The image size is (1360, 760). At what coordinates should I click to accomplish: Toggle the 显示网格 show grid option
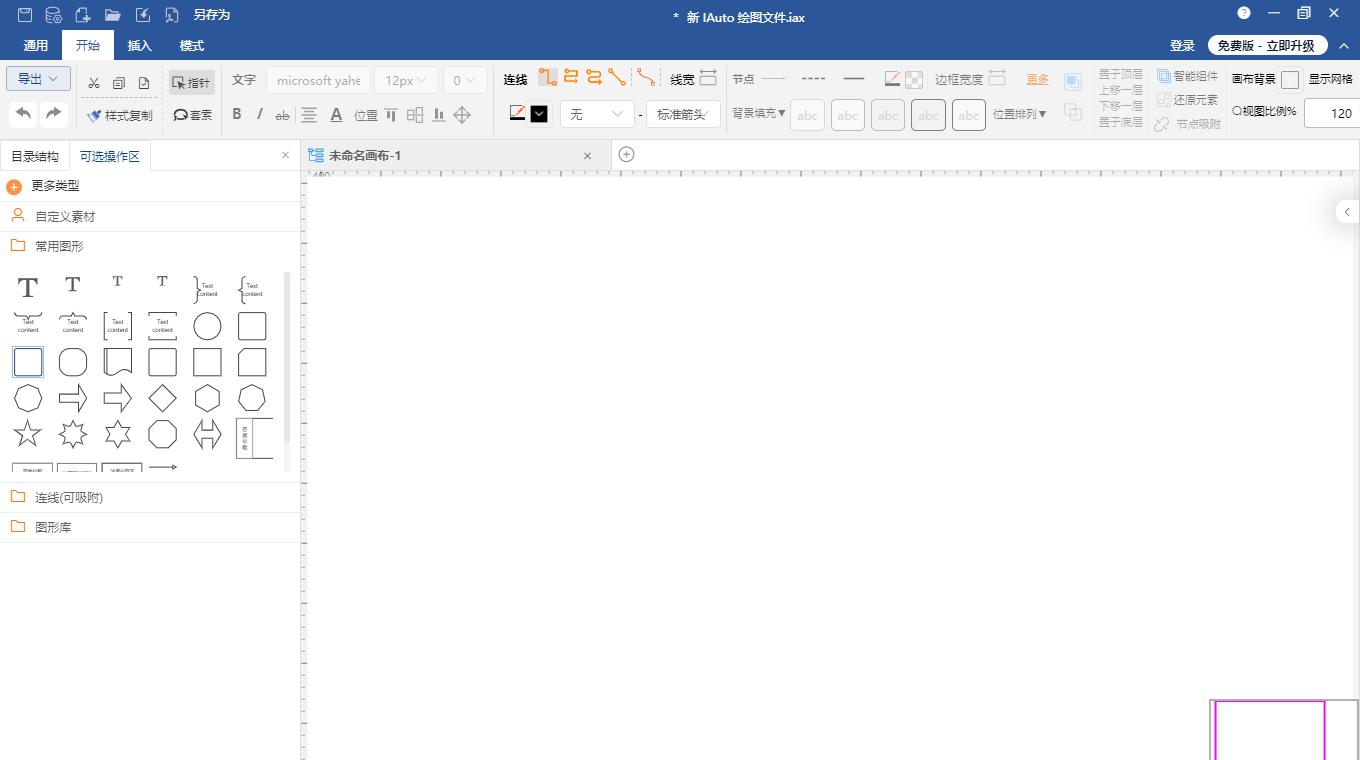pyautogui.click(x=1331, y=79)
